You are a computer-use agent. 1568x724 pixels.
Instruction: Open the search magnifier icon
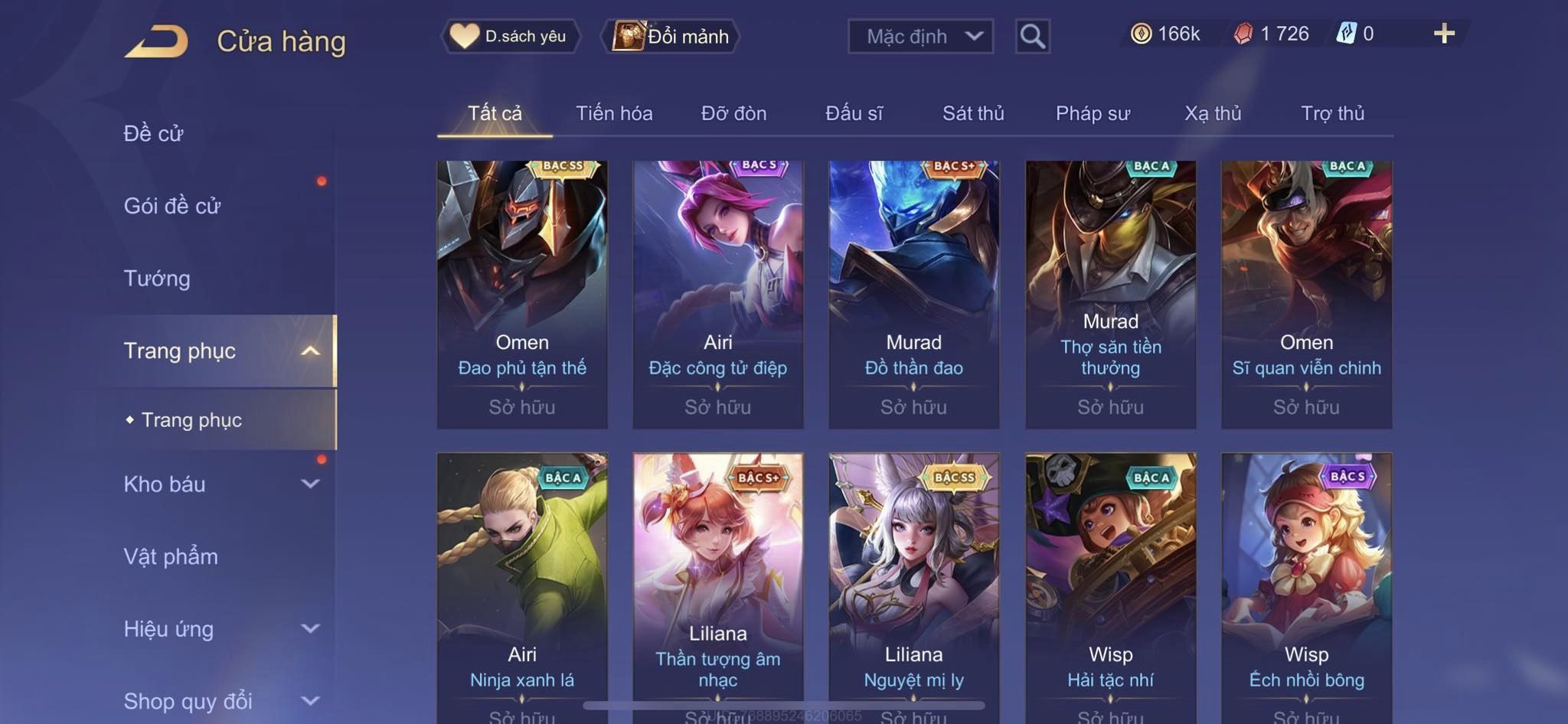1032,36
